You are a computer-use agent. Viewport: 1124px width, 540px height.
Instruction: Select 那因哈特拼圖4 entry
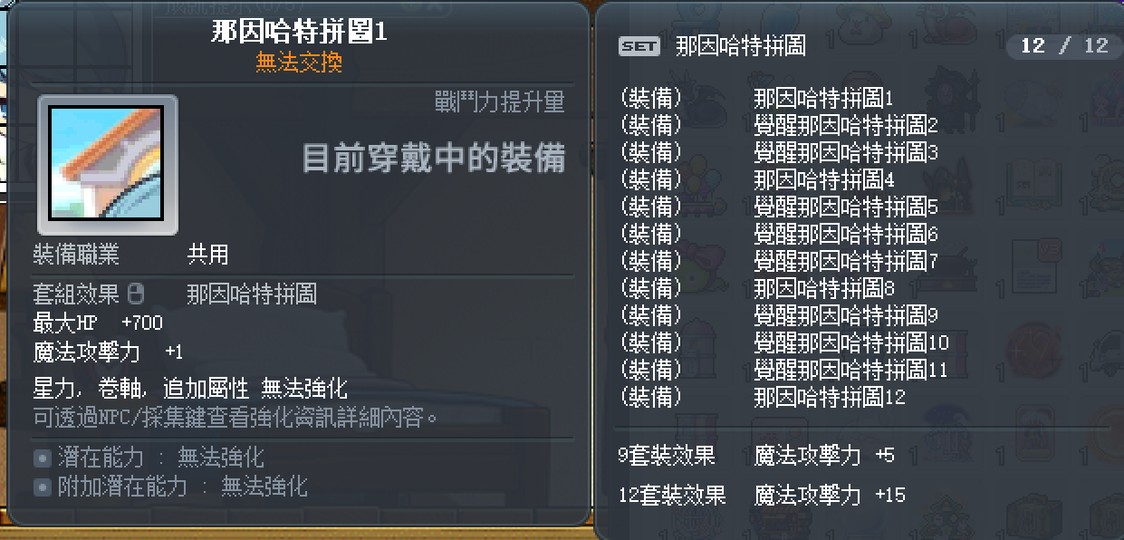coord(823,180)
